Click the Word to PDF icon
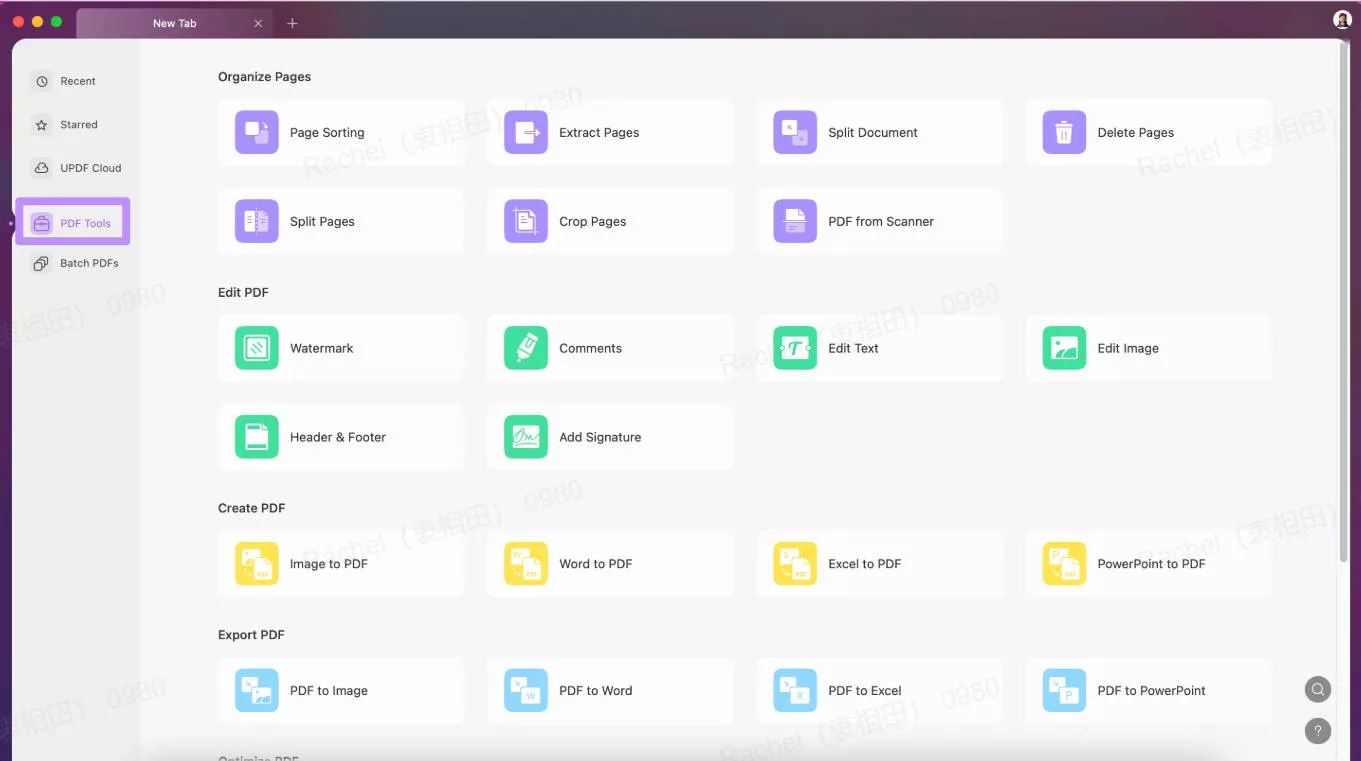The width and height of the screenshot is (1361, 761). tap(525, 564)
